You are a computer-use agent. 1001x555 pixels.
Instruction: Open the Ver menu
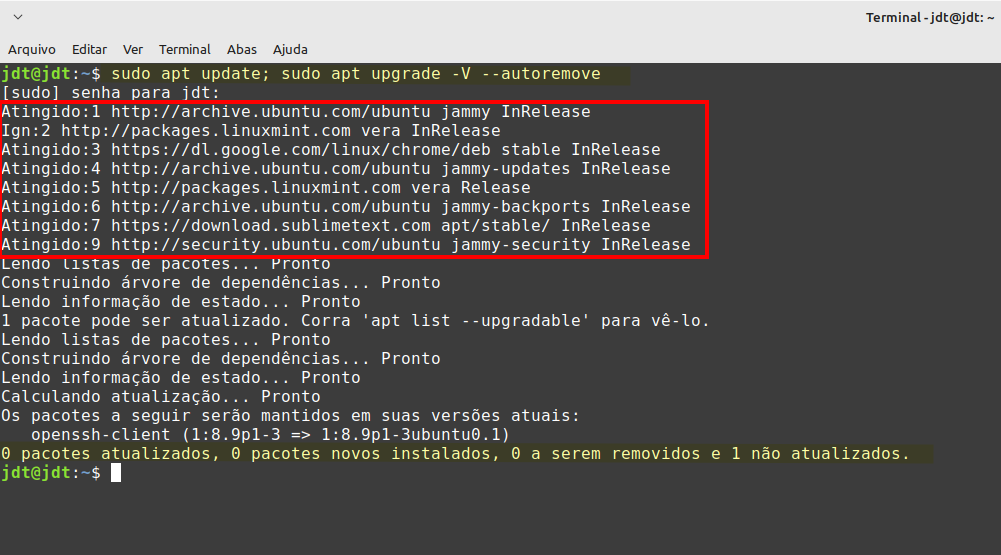133,49
